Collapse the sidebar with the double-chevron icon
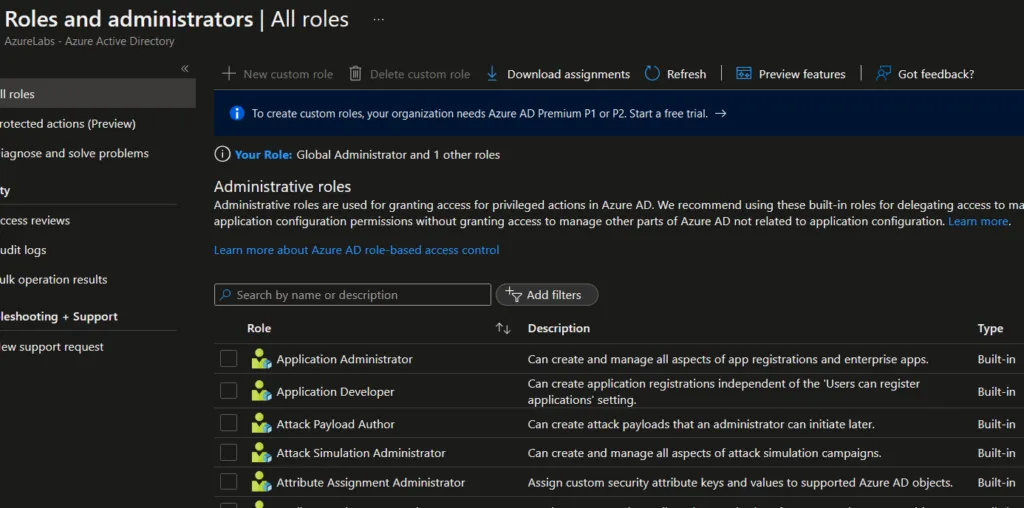The width and height of the screenshot is (1024, 508). pyautogui.click(x=185, y=69)
